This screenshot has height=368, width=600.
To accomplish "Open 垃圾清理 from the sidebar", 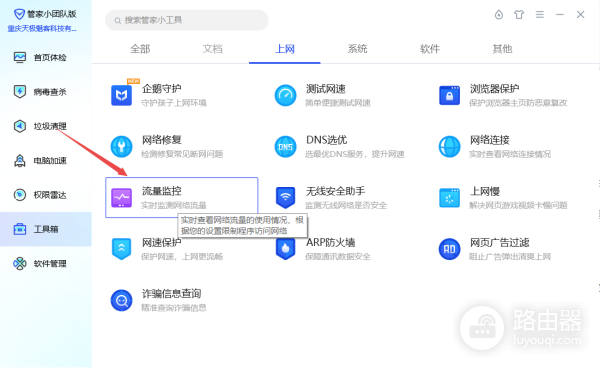I will pos(50,126).
